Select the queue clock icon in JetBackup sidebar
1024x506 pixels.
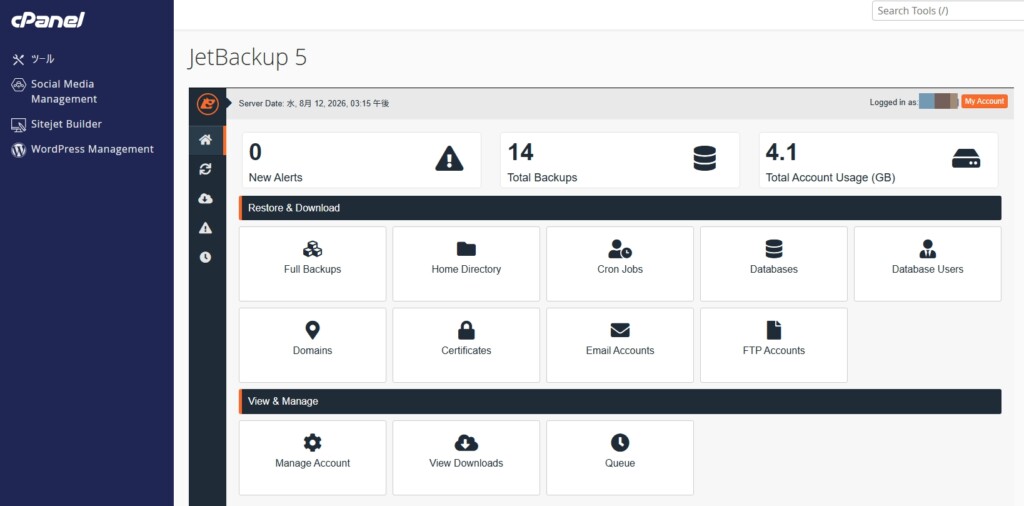point(206,257)
